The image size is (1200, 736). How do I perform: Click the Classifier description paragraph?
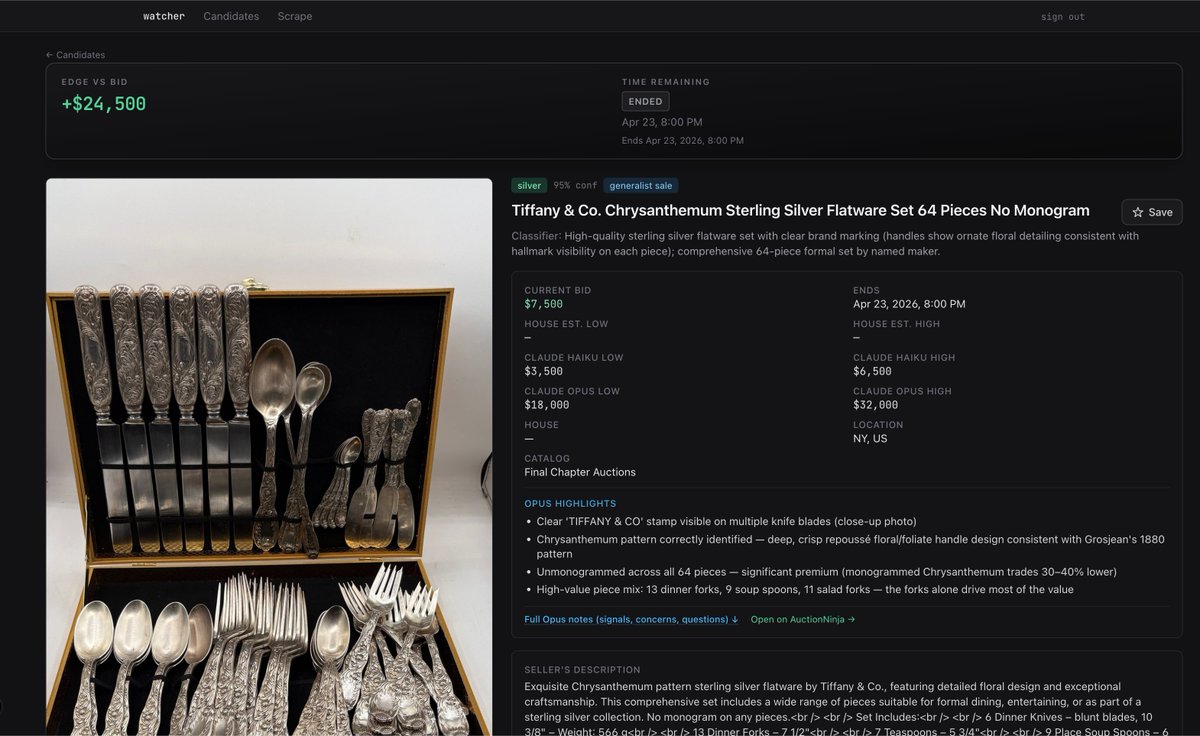(825, 244)
